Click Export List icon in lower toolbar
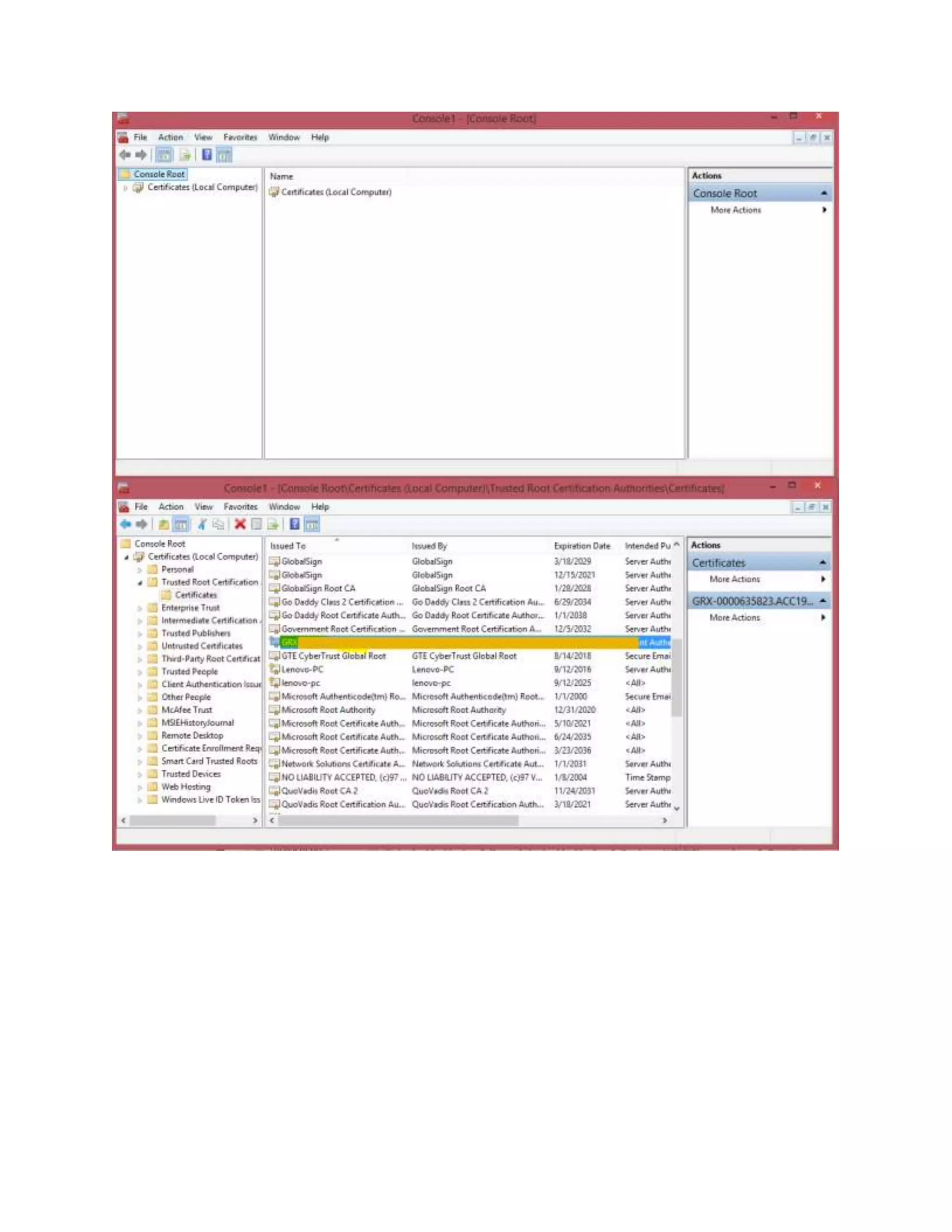 tap(273, 524)
